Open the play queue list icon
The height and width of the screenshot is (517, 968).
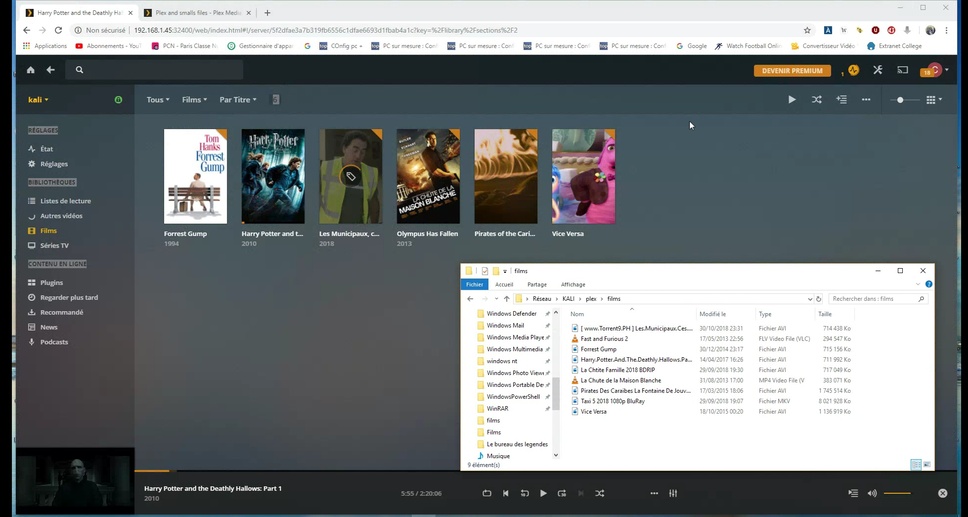(852, 493)
